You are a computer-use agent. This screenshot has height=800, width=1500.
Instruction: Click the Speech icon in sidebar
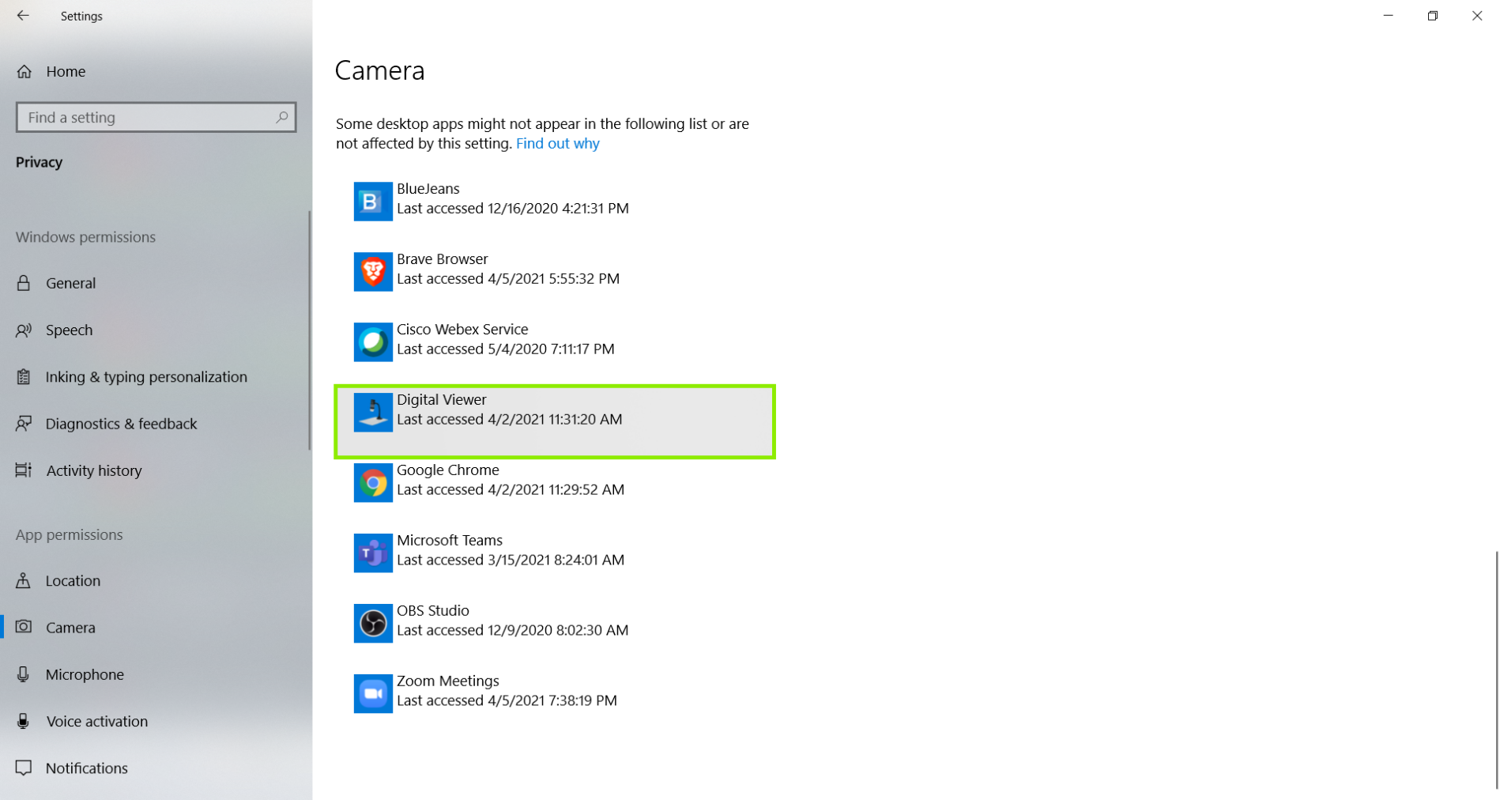(x=23, y=330)
